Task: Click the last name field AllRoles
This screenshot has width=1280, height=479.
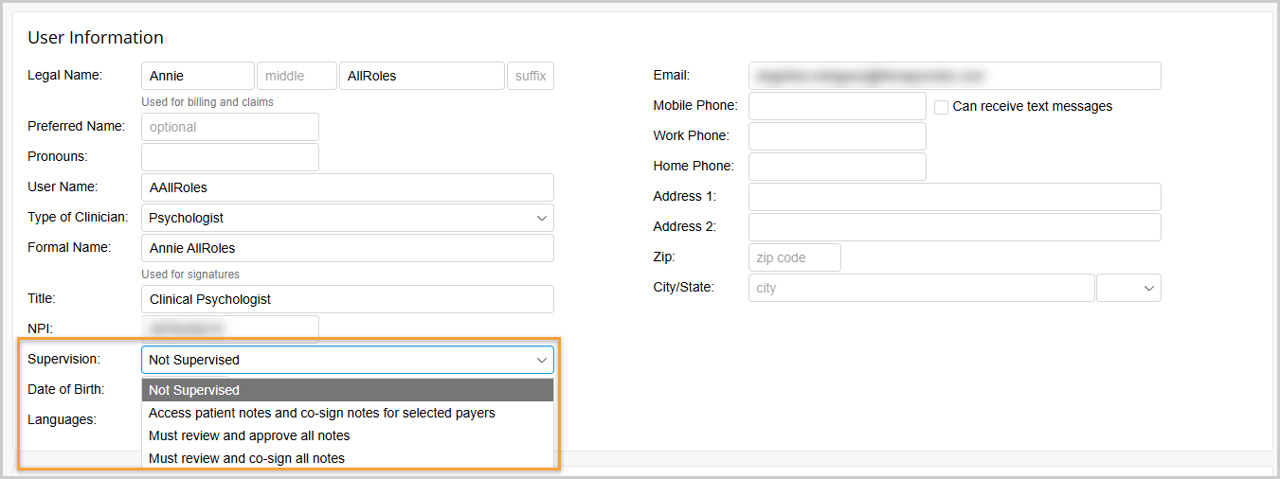Action: [x=421, y=76]
